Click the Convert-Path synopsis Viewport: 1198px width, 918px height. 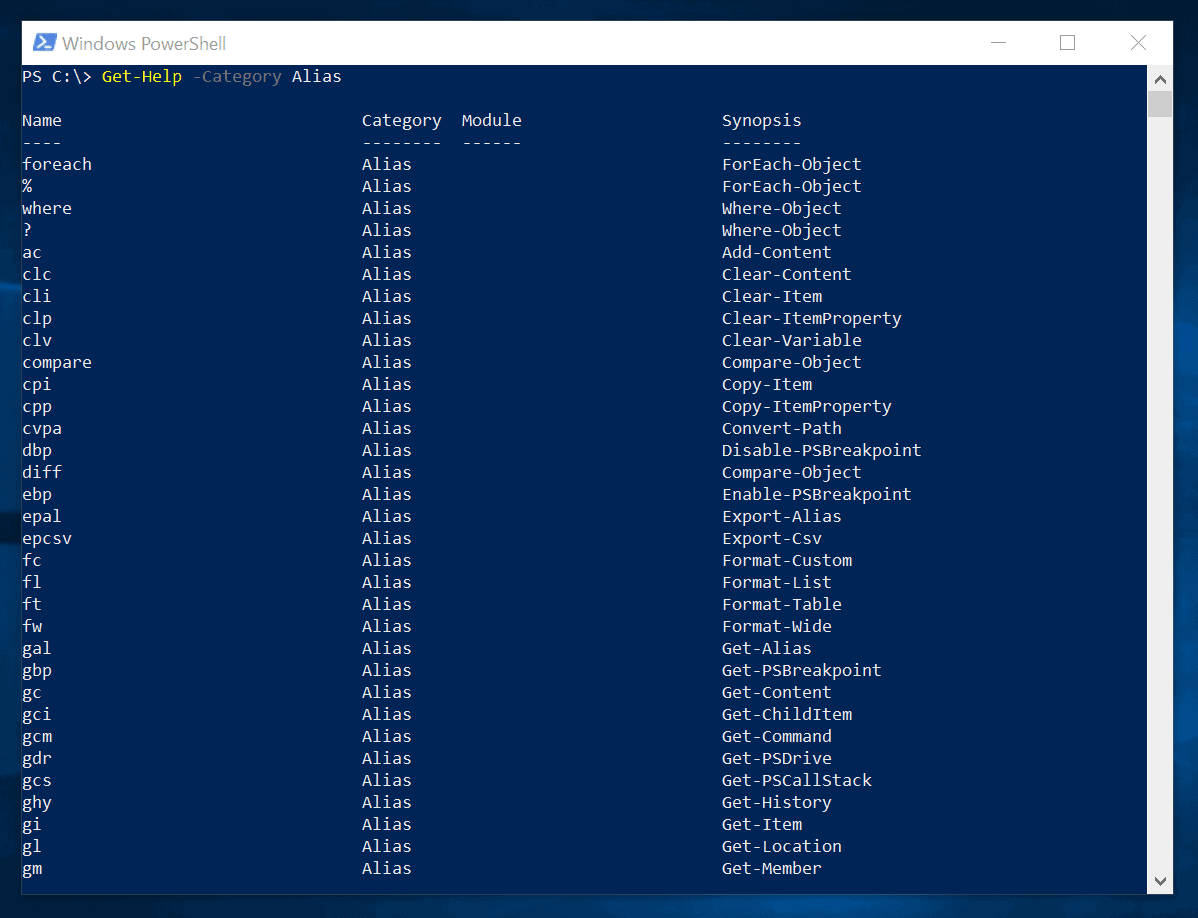[x=782, y=428]
